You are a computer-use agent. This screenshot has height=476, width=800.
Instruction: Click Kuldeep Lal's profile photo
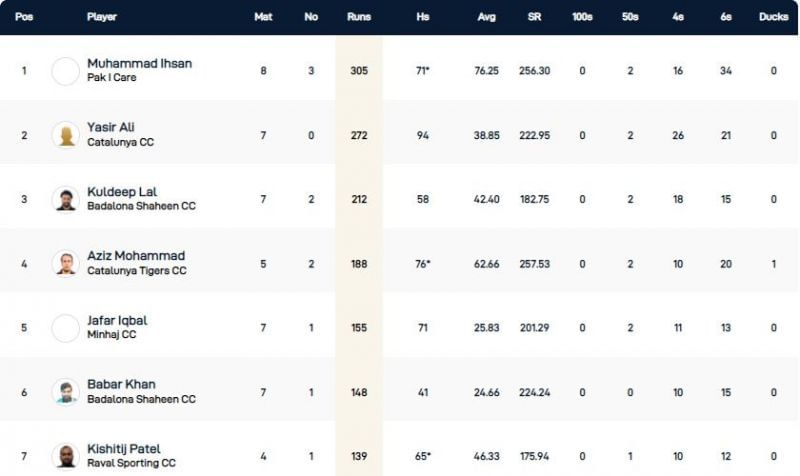65,199
